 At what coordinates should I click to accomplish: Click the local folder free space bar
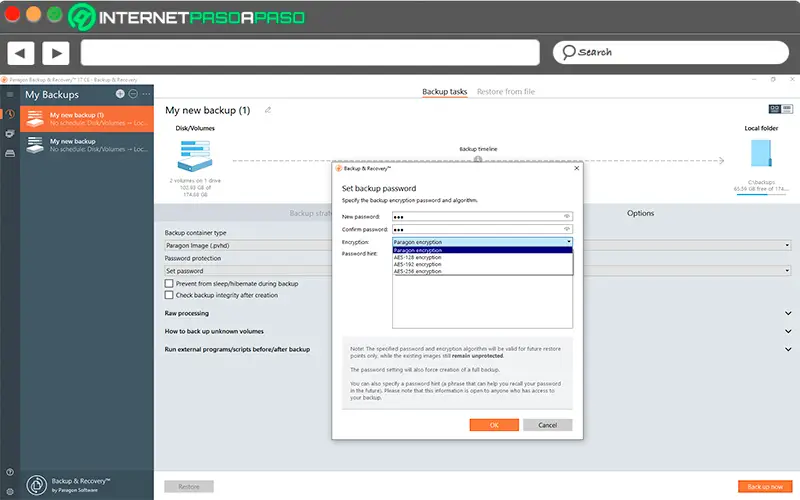point(761,194)
